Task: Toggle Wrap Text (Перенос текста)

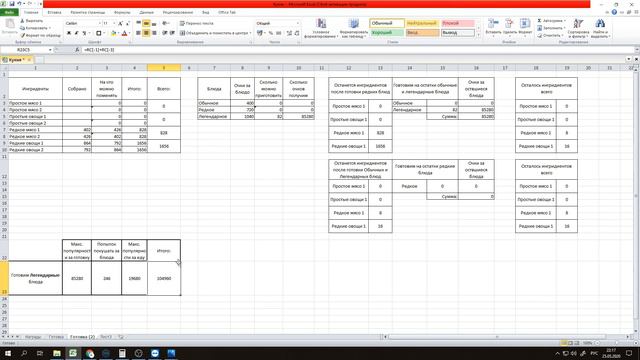Action: [197, 24]
